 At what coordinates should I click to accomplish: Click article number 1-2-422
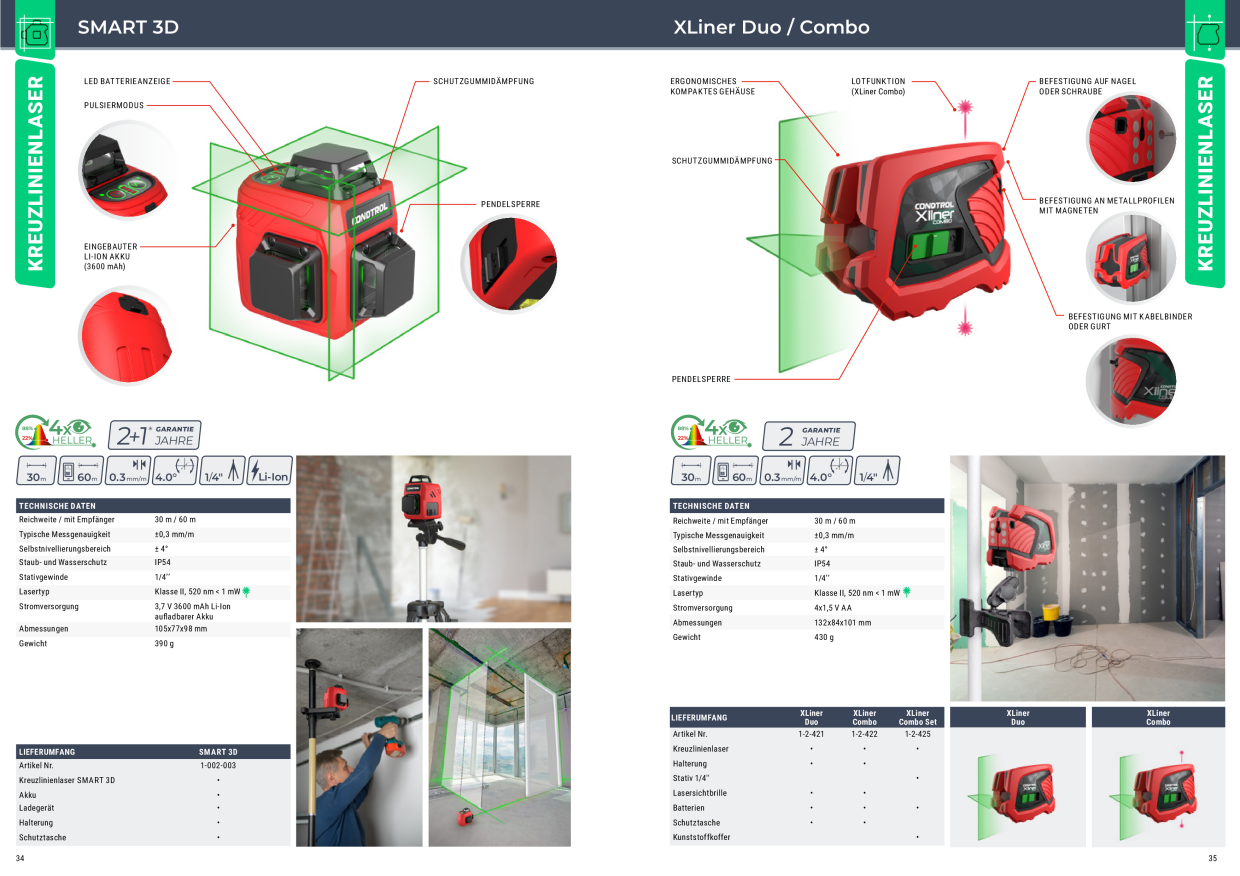864,734
